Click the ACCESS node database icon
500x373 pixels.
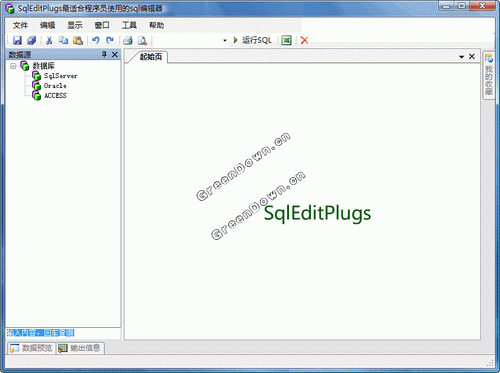click(36, 95)
